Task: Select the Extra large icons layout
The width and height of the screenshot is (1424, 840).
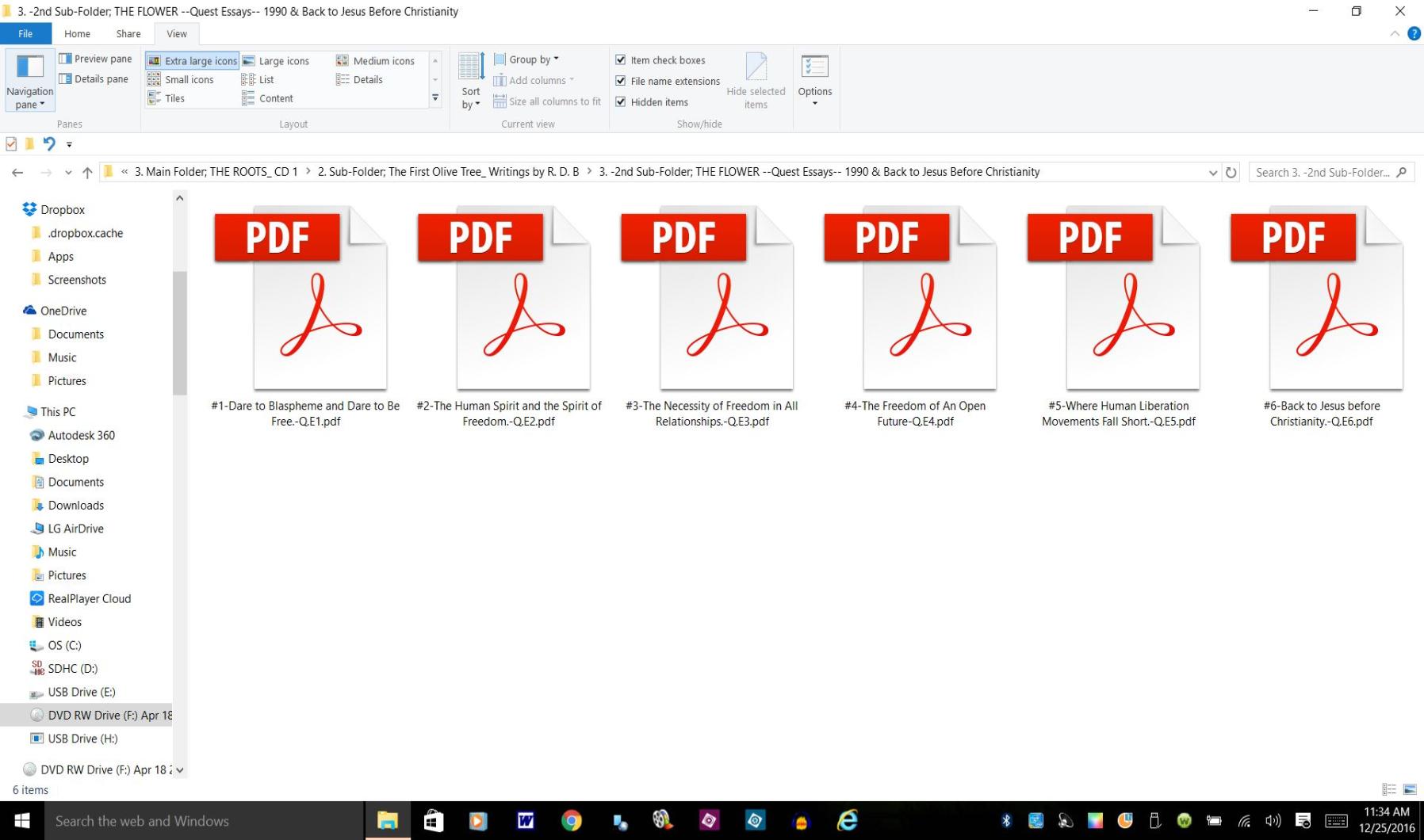Action: pyautogui.click(x=192, y=61)
